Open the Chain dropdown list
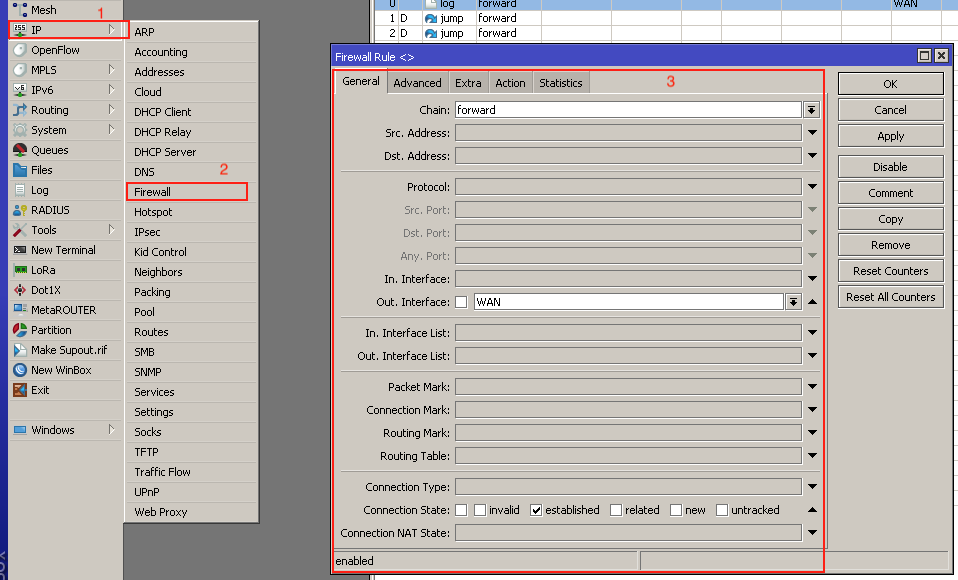The height and width of the screenshot is (580, 958). pyautogui.click(x=812, y=110)
